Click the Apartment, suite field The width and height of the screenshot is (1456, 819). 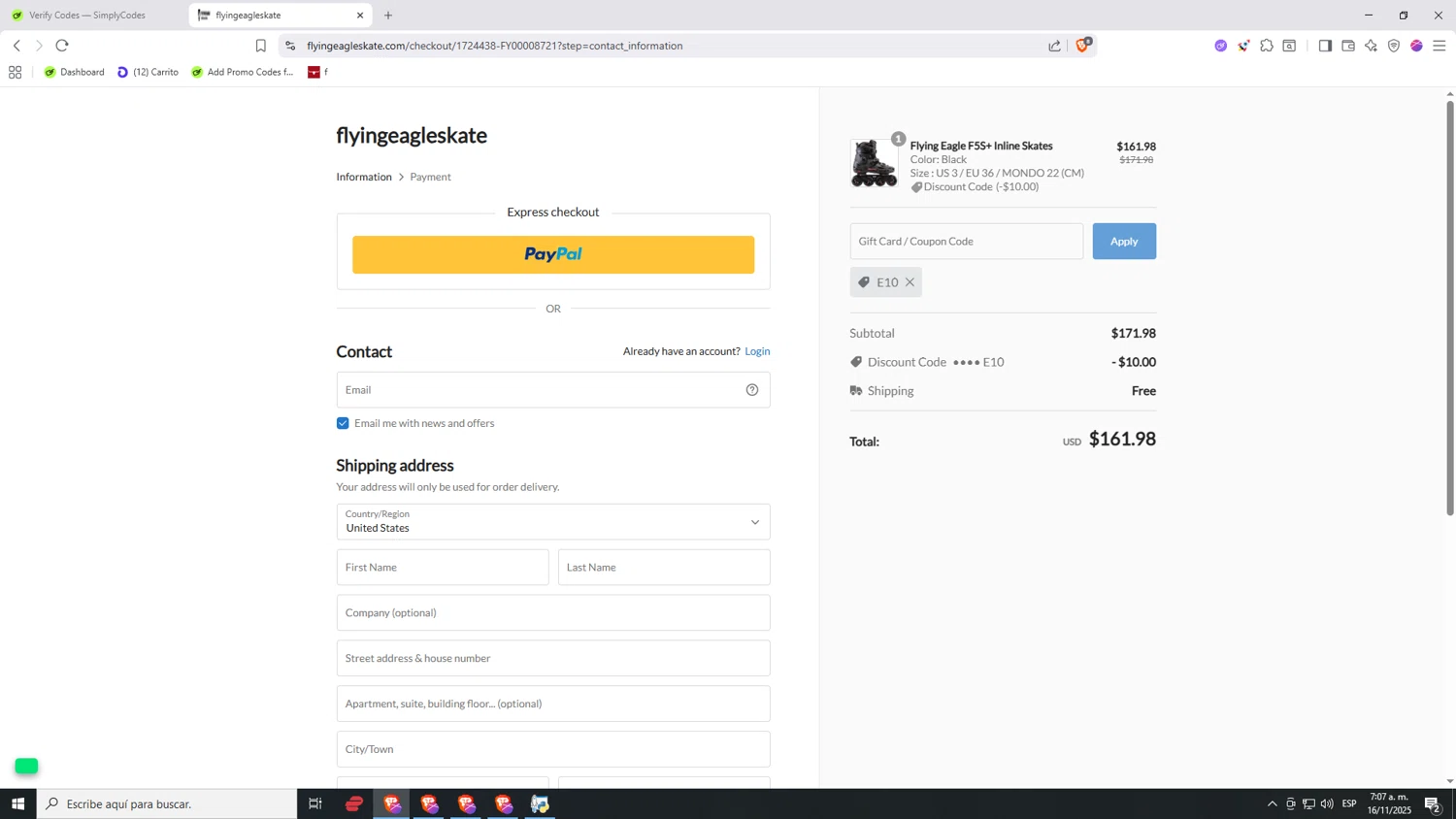tap(553, 704)
